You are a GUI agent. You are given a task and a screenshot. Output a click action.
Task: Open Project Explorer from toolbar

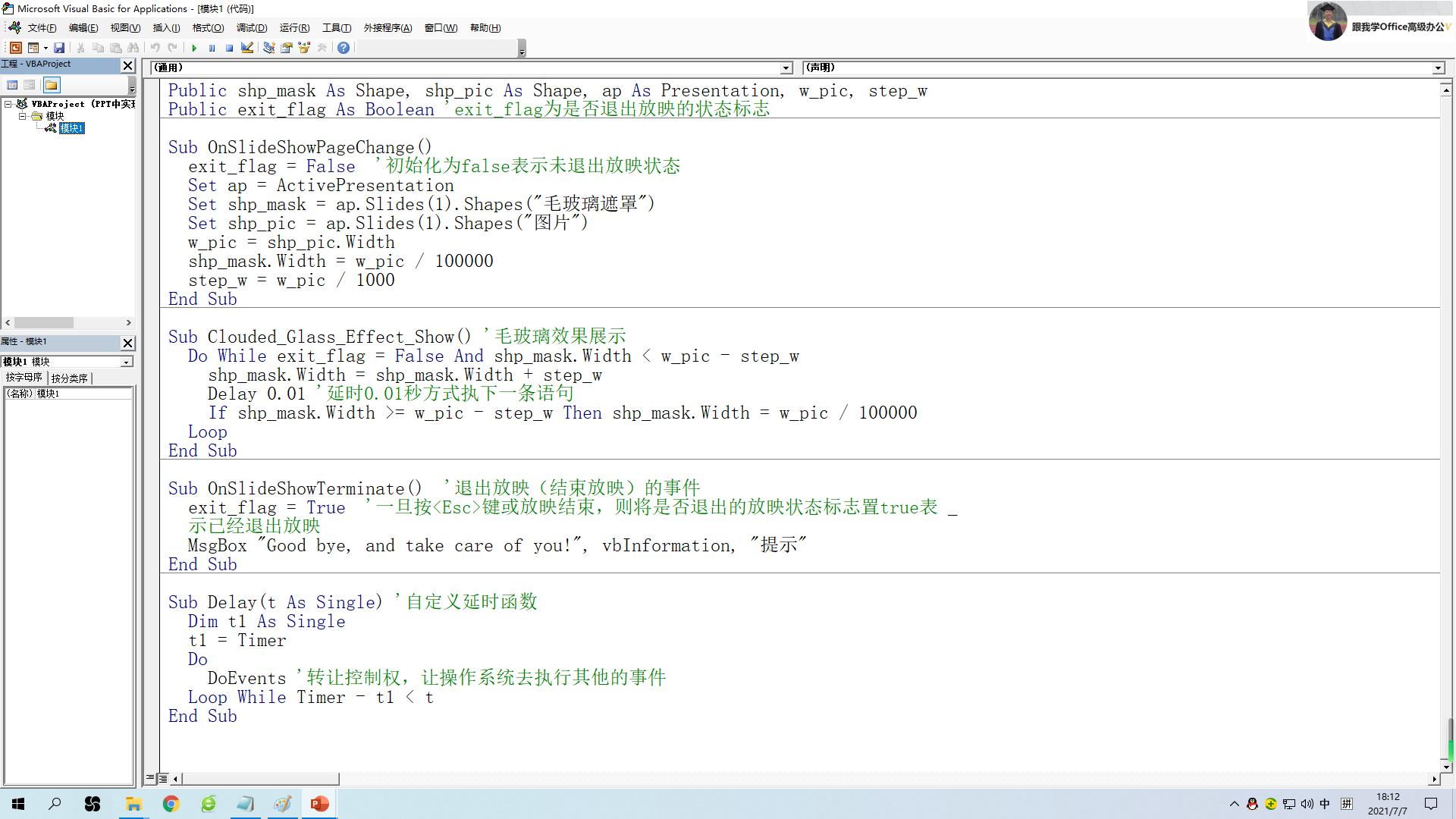click(268, 48)
